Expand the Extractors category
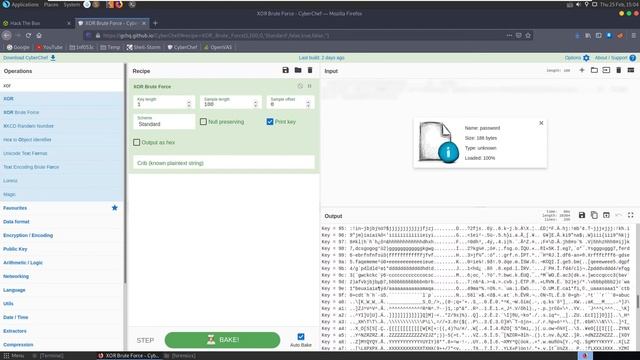Image resolution: width=640 pixels, height=360 pixels. click(61, 331)
